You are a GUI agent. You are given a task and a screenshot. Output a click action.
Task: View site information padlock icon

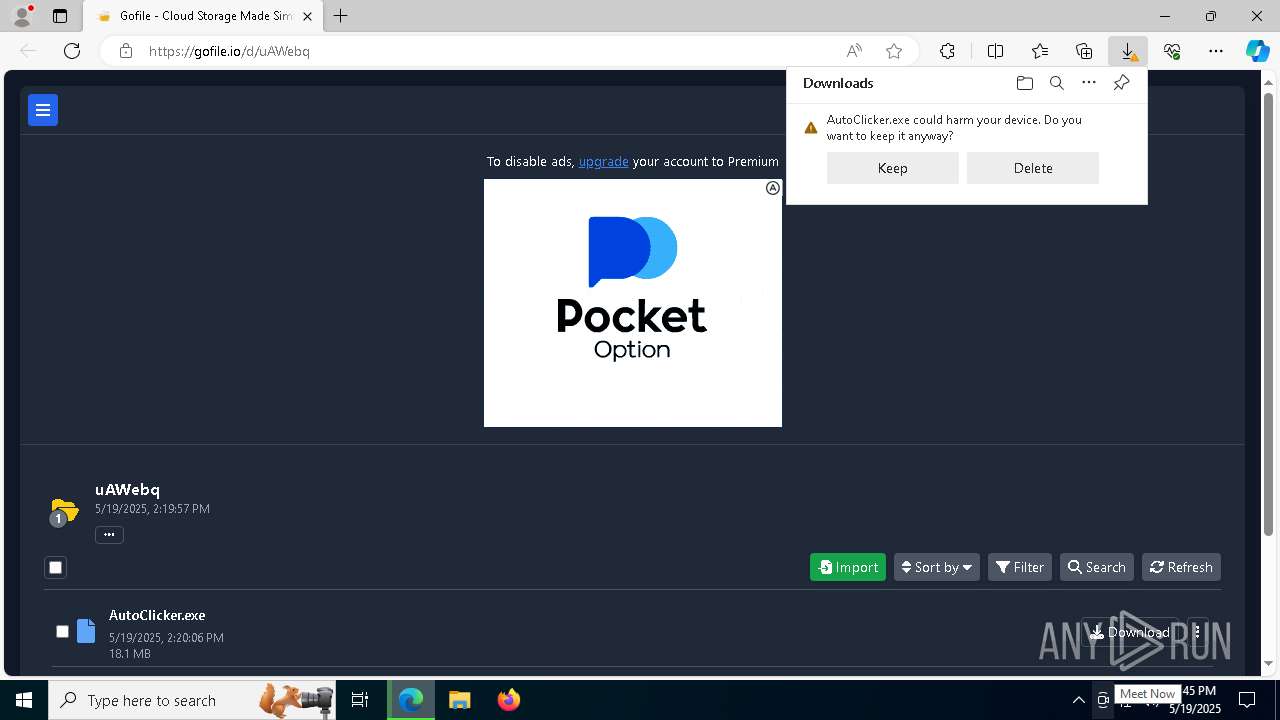[x=126, y=51]
